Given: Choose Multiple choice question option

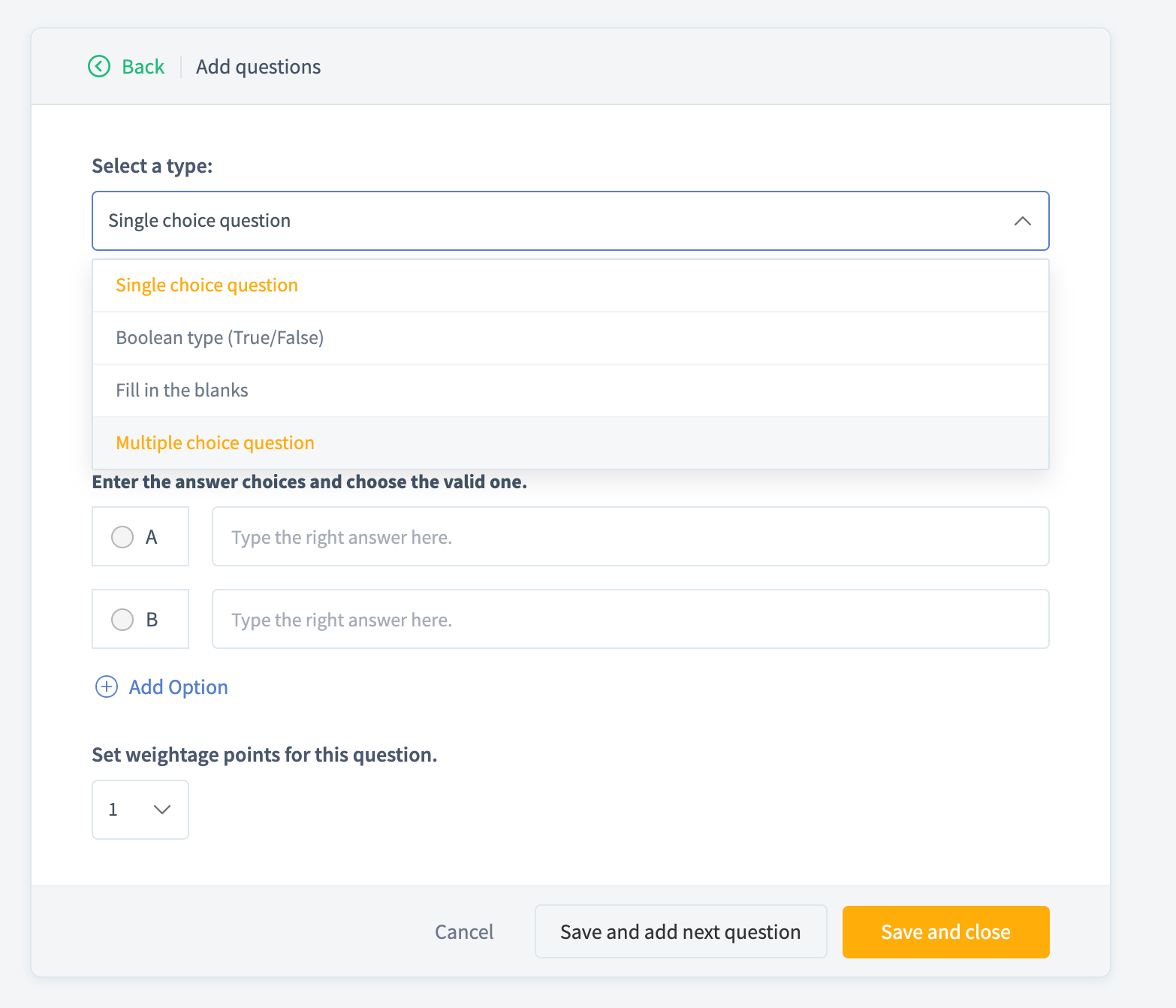Looking at the screenshot, I should 216,443.
